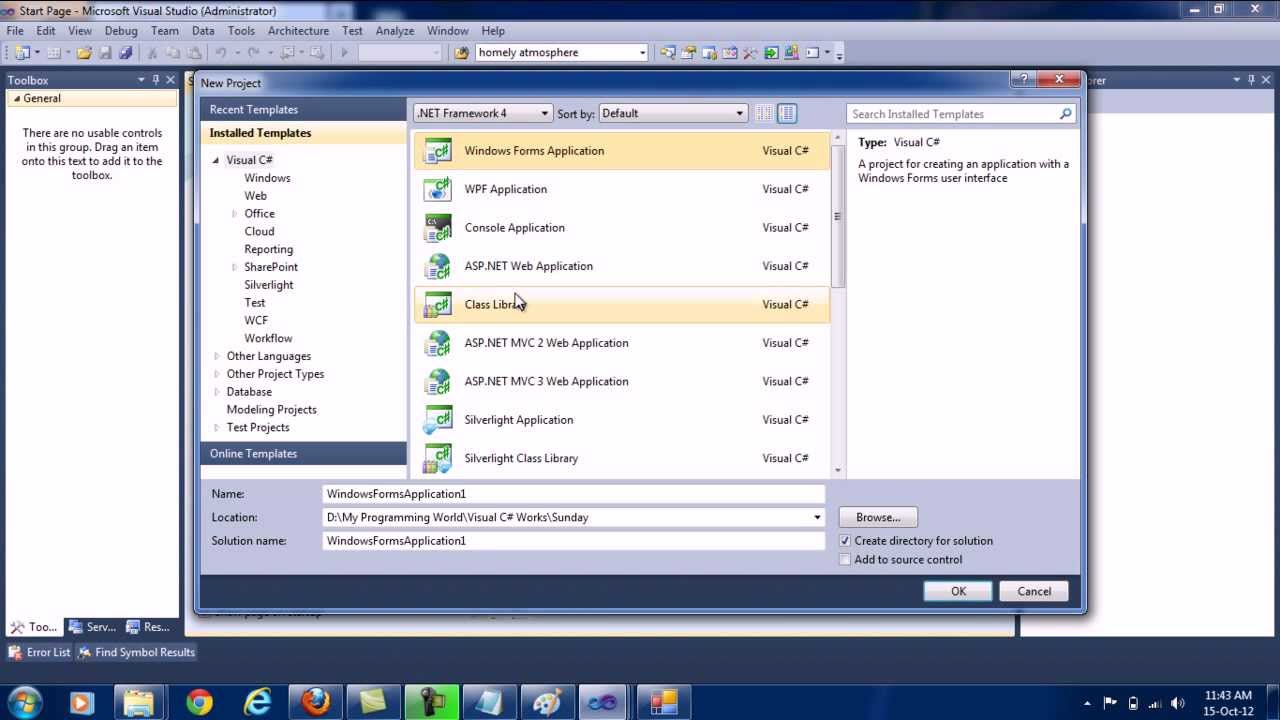Open the Windows Start menu

(x=24, y=703)
